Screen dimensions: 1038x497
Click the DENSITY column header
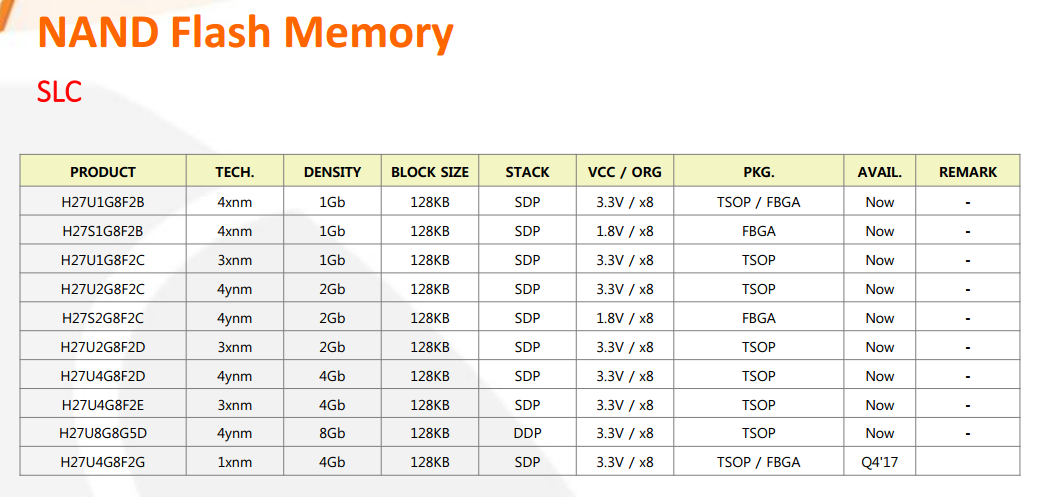332,172
